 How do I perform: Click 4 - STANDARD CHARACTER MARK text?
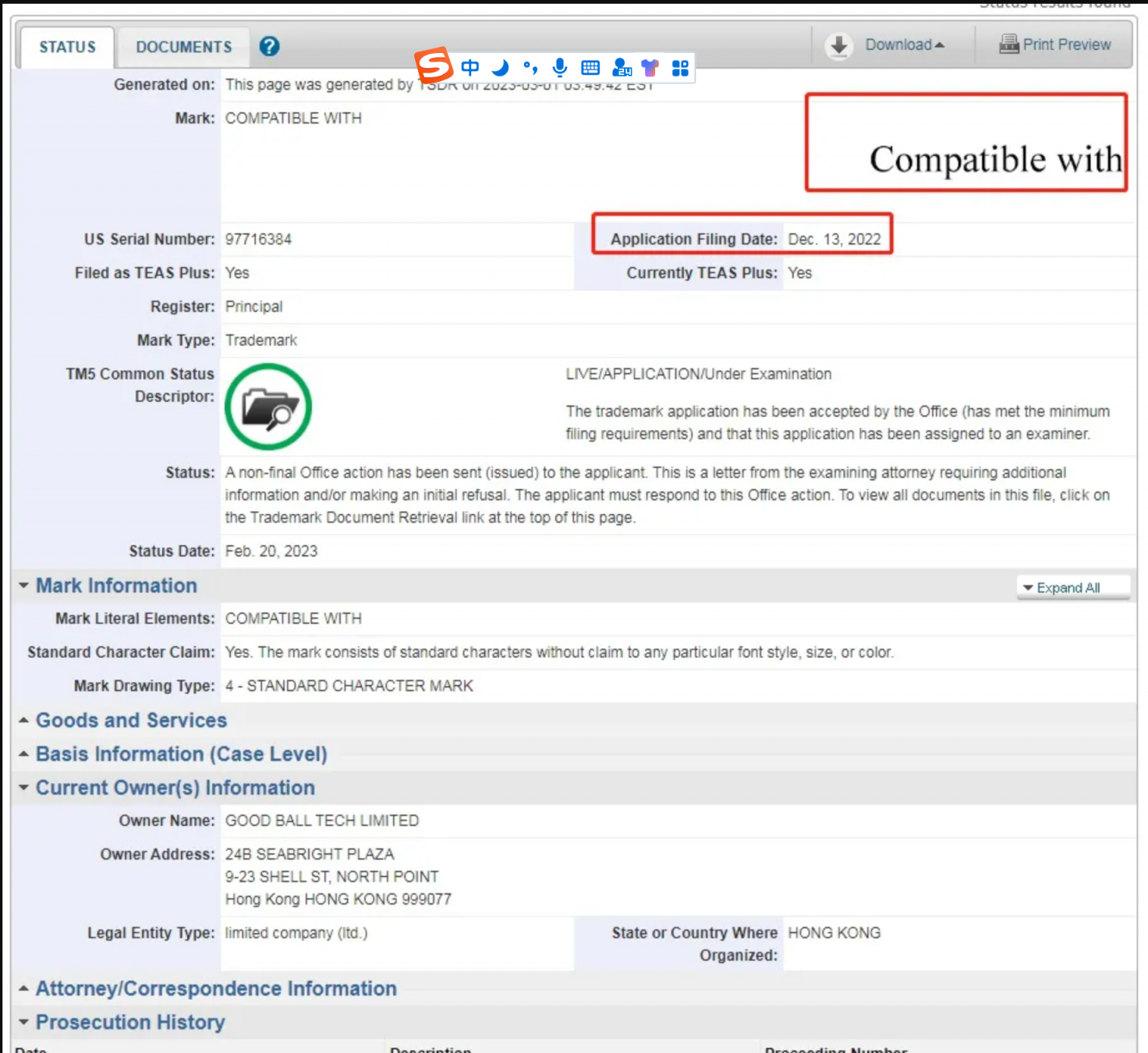[349, 686]
